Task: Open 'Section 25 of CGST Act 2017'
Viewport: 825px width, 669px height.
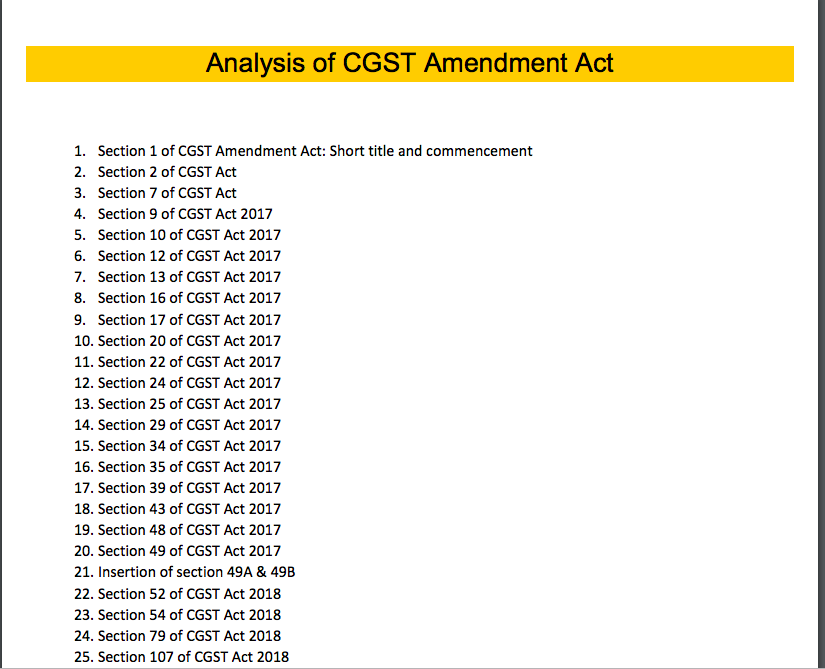Action: coord(189,404)
